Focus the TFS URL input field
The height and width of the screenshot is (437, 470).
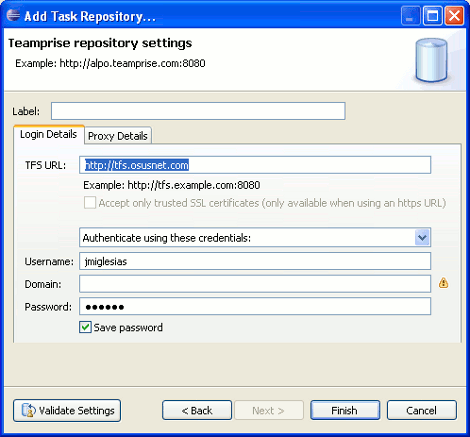pyautogui.click(x=255, y=165)
